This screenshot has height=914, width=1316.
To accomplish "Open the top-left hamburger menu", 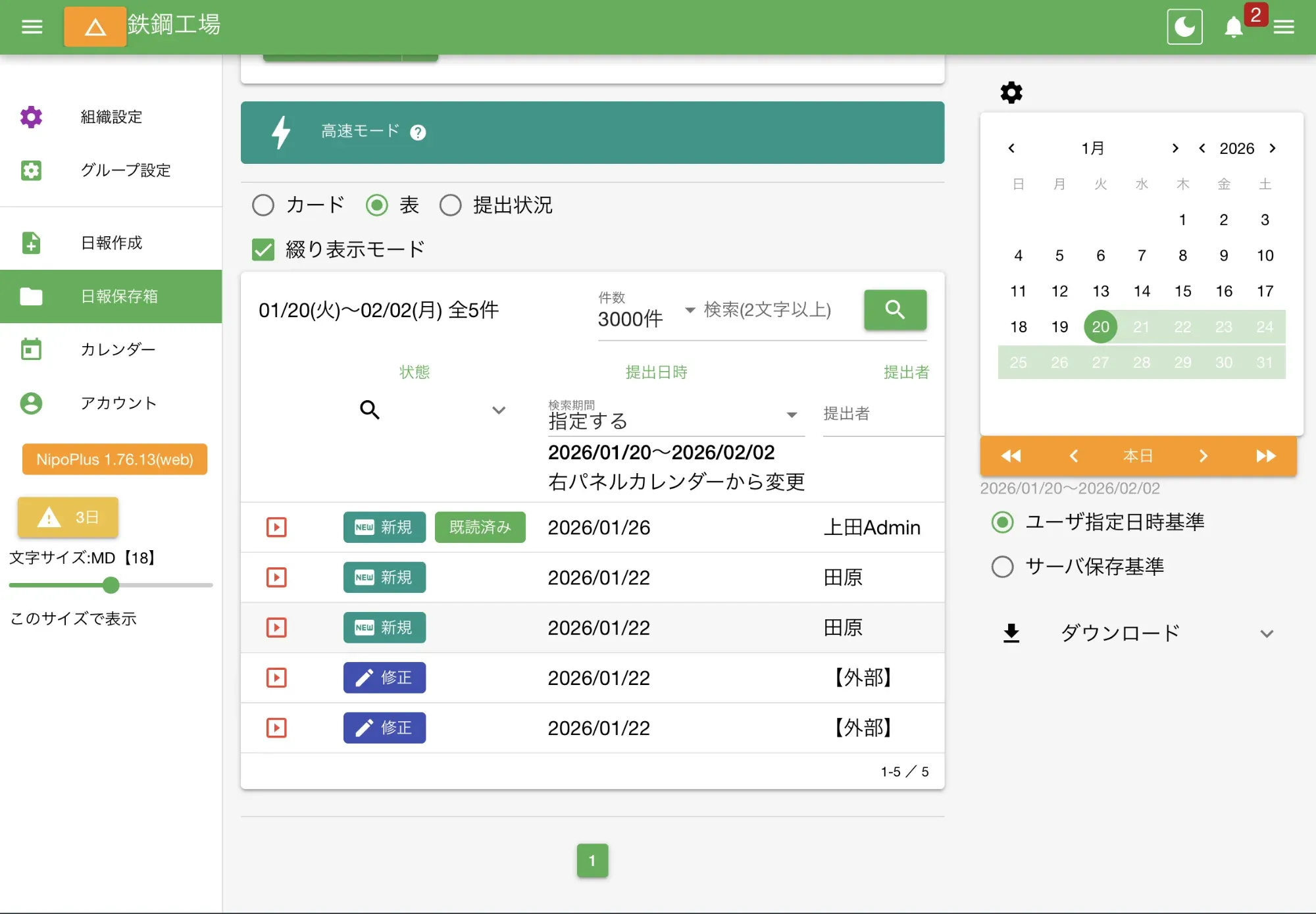I will coord(31,26).
